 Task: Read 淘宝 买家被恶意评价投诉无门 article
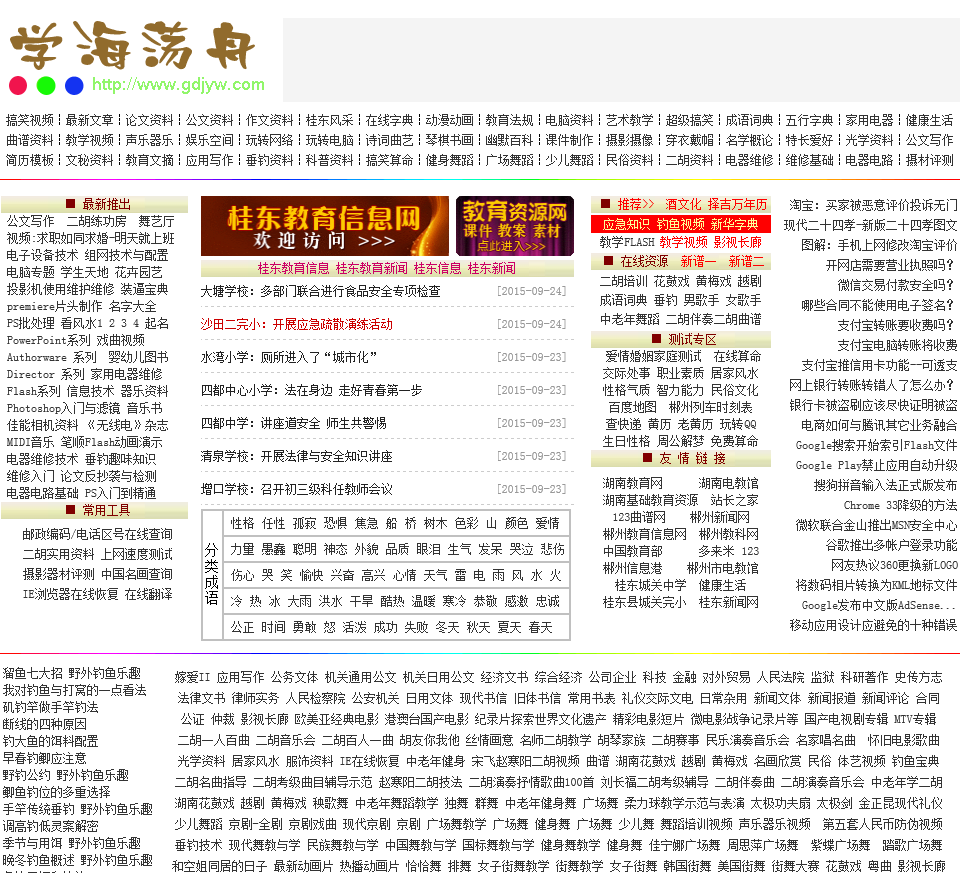[873, 205]
